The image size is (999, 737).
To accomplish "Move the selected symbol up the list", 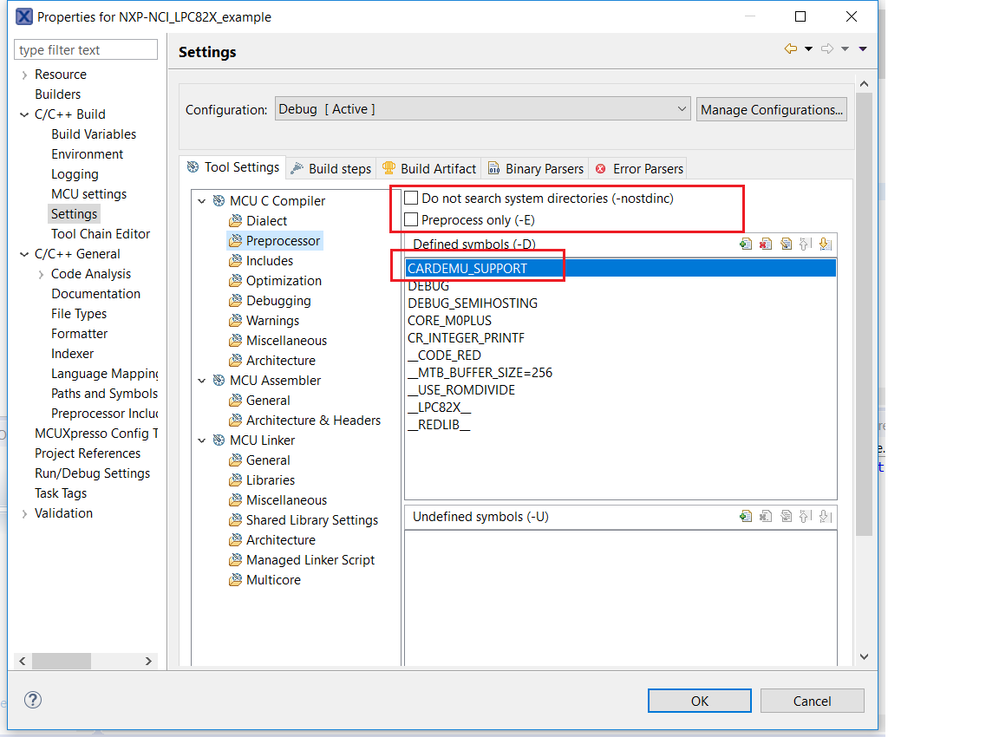I will pyautogui.click(x=804, y=243).
